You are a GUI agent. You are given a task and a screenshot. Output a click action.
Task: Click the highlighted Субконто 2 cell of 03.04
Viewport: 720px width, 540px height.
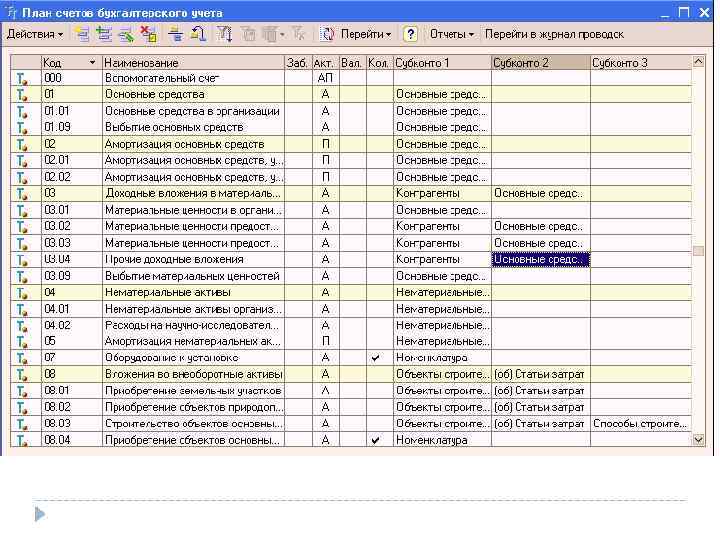pos(540,259)
